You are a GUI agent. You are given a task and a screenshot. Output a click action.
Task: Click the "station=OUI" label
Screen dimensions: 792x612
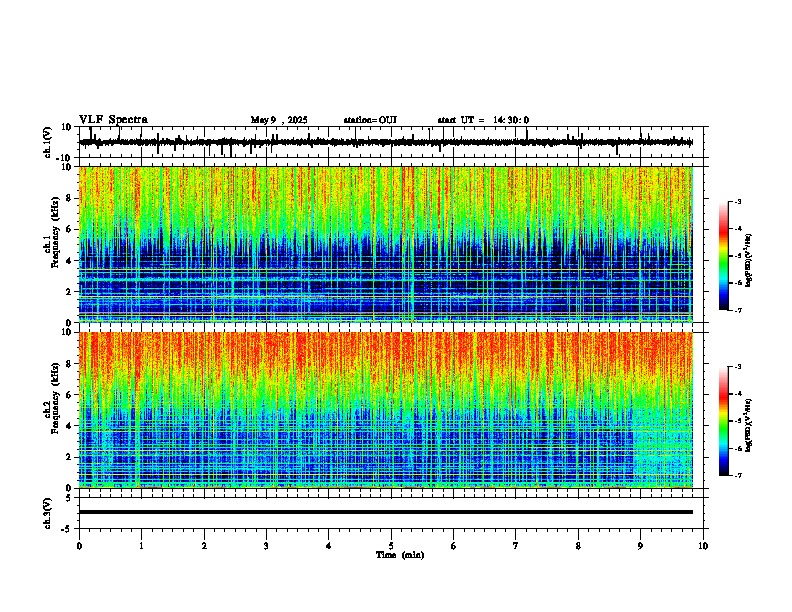370,120
